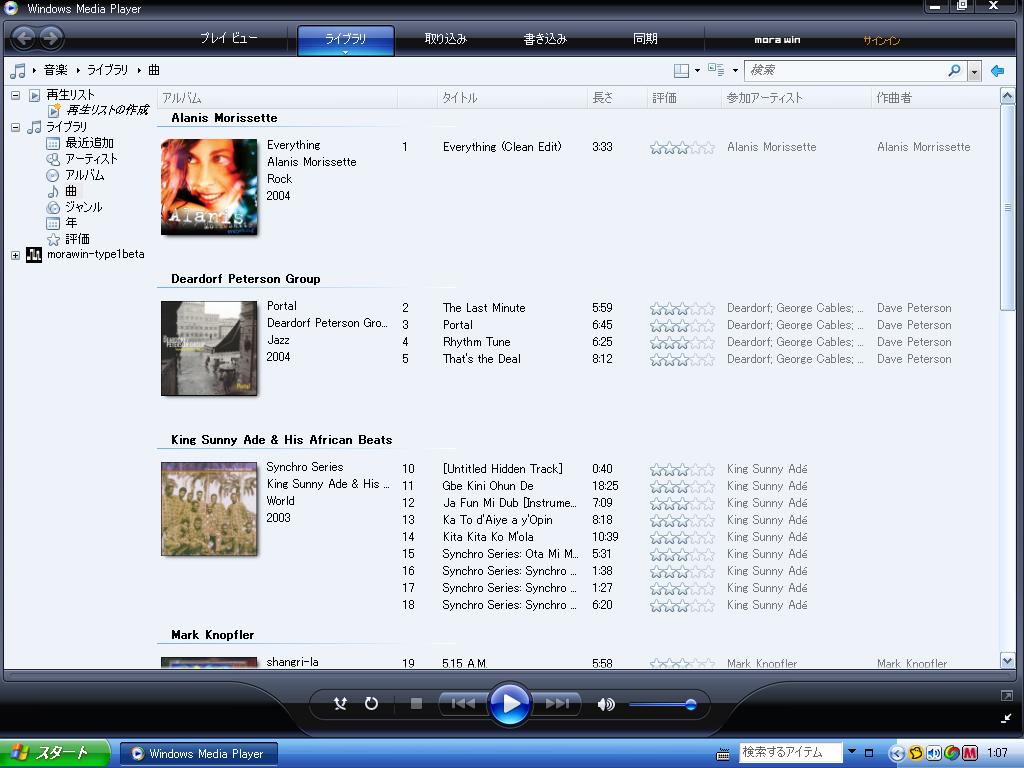Image resolution: width=1024 pixels, height=768 pixels.
Task: Collapse the 再生リスト tree node
Action: 16,95
